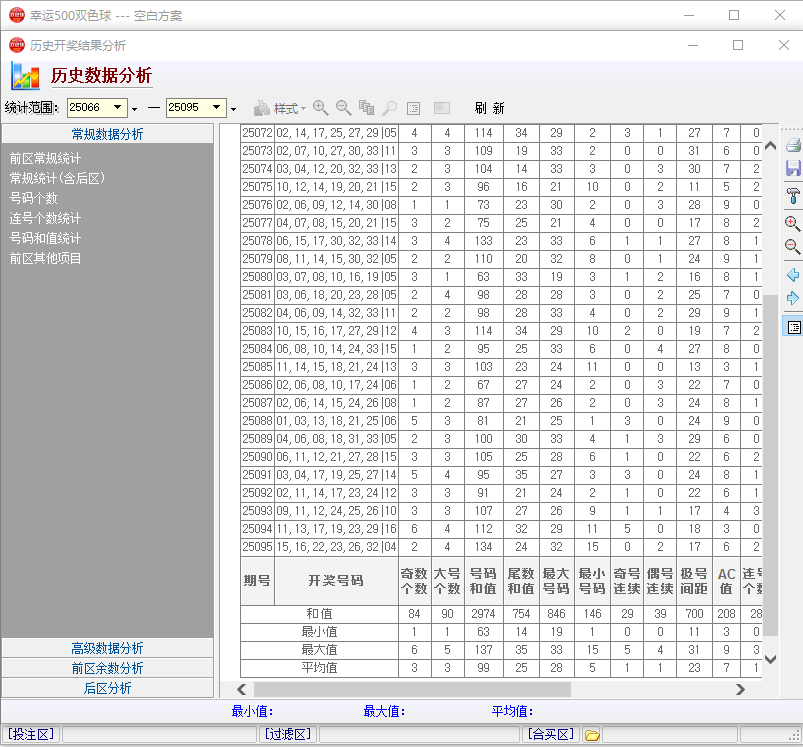The height and width of the screenshot is (747, 803).
Task: Zoom in using right sidebar magnifier
Action: pyautogui.click(x=793, y=223)
